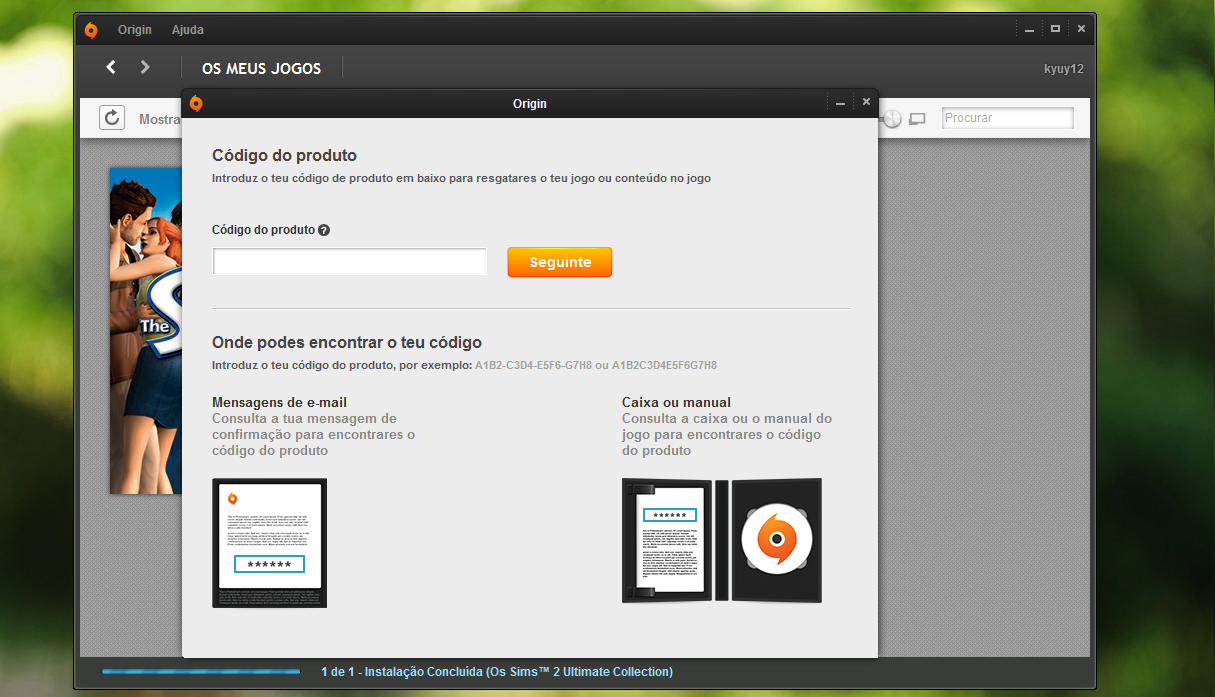Click the installation progress bar

coord(201,672)
